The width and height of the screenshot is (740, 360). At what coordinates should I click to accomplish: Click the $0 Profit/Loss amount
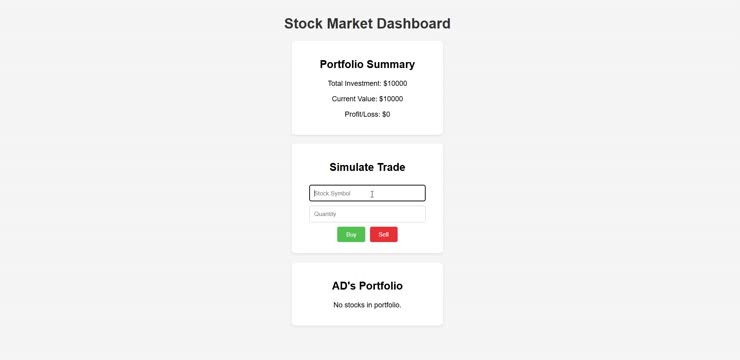386,114
